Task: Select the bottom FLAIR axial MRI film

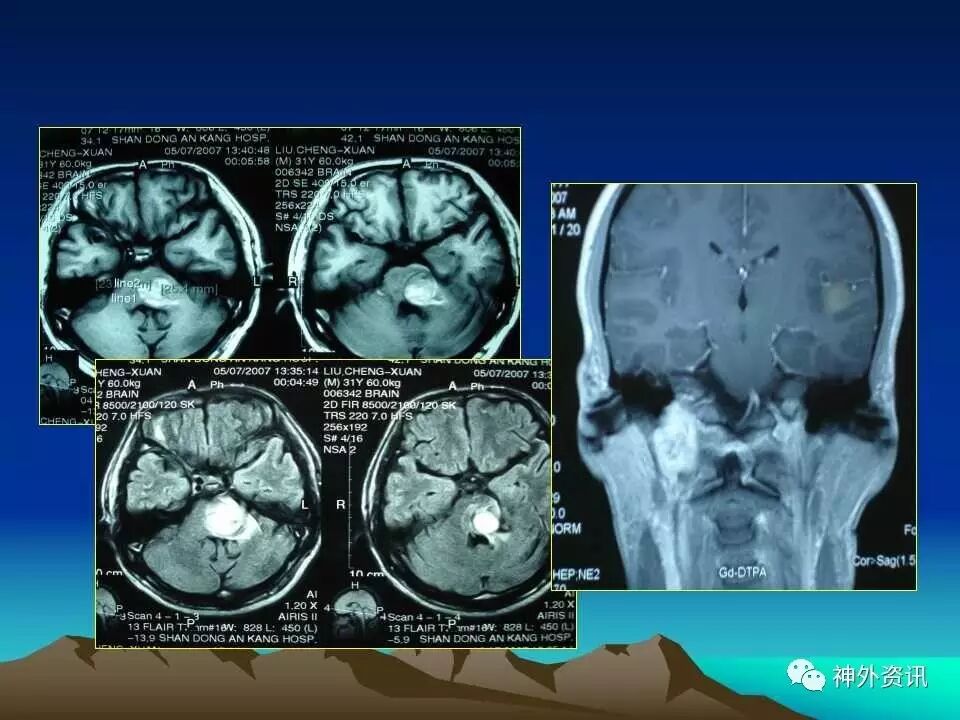Action: [x=336, y=503]
